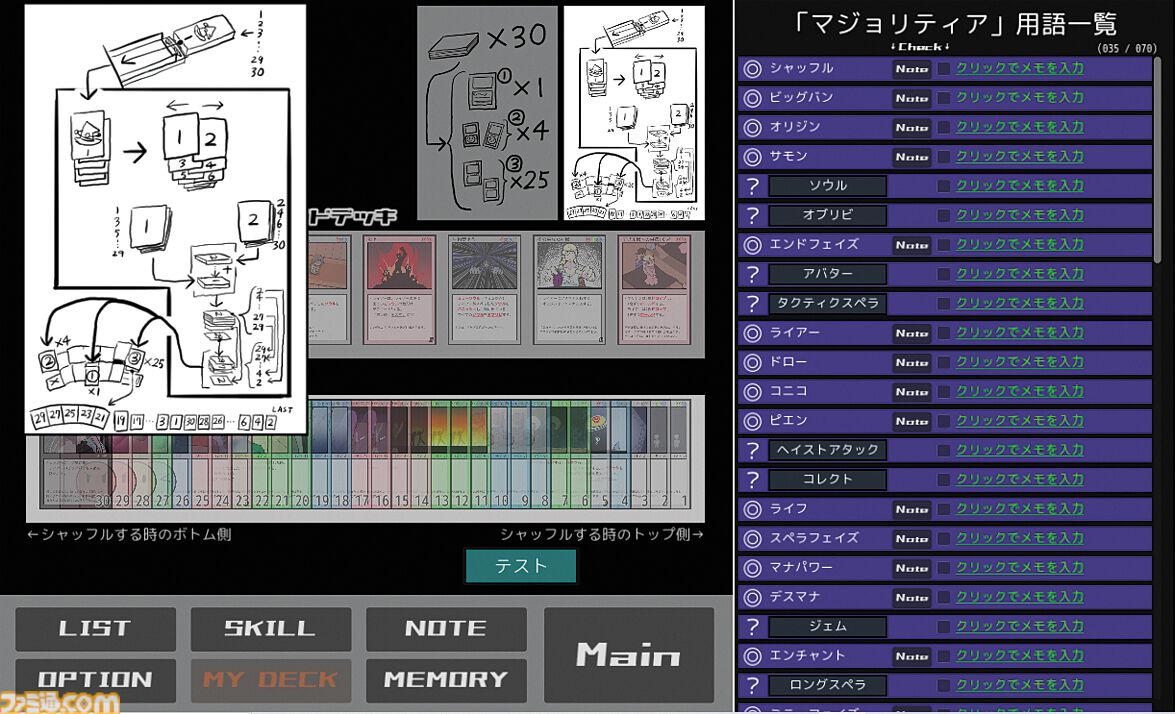Click the question mark icon beside ソウル
Viewport: 1175px width, 714px height.
752,186
